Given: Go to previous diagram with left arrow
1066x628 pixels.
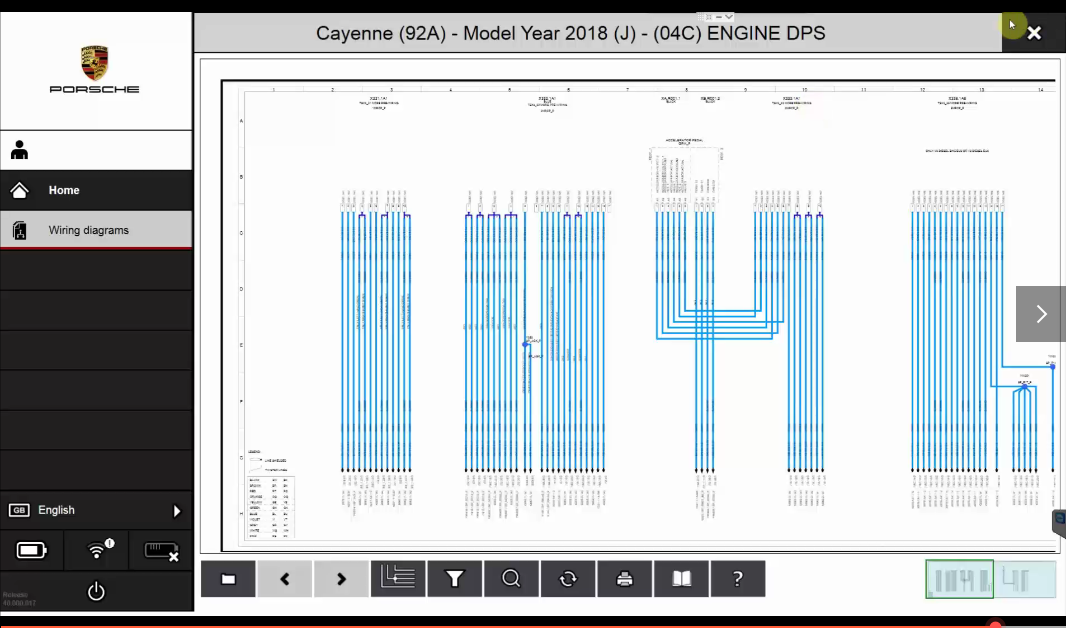Looking at the screenshot, I should coord(285,579).
